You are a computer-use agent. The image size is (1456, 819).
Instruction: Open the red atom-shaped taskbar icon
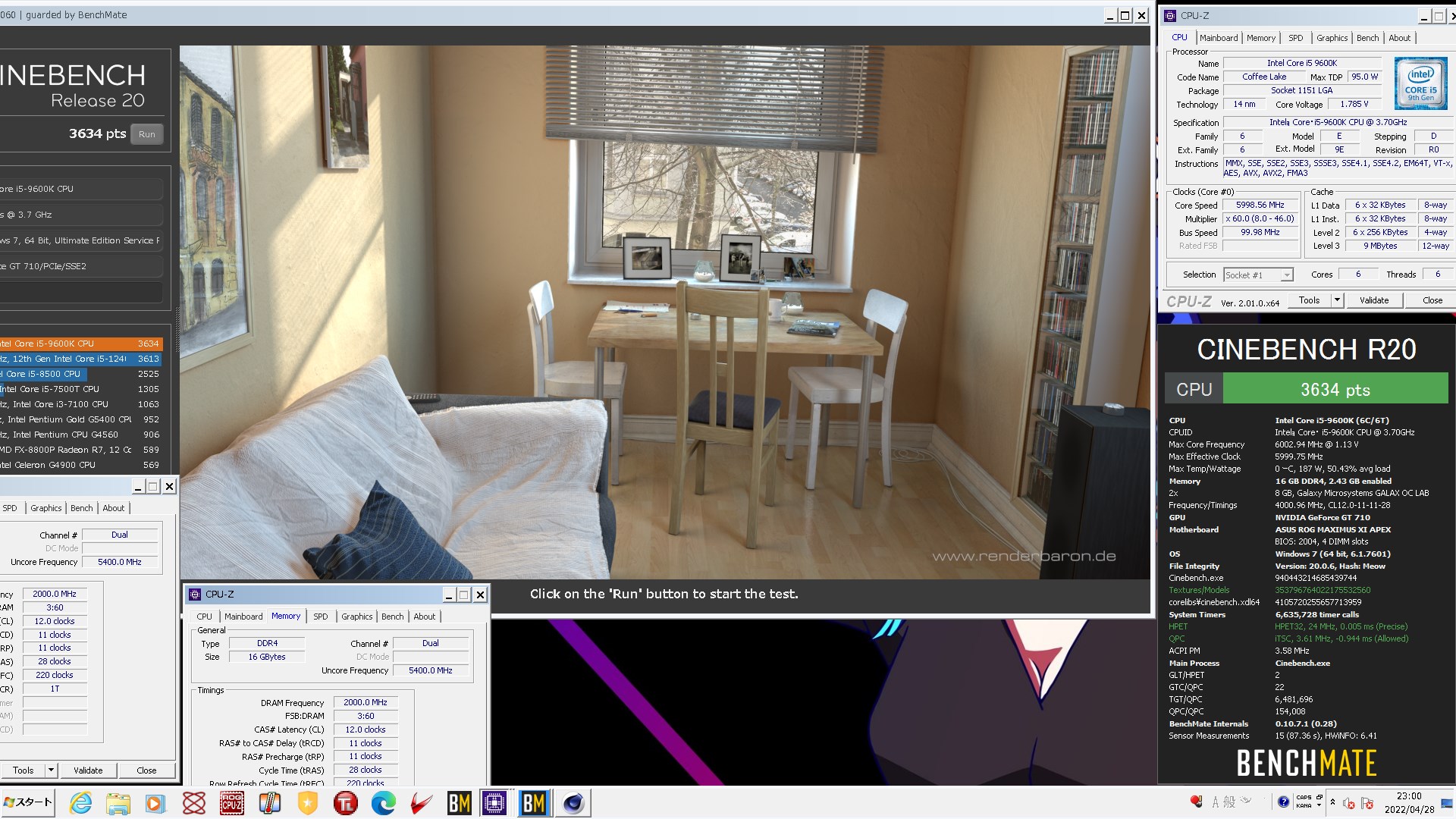click(194, 803)
